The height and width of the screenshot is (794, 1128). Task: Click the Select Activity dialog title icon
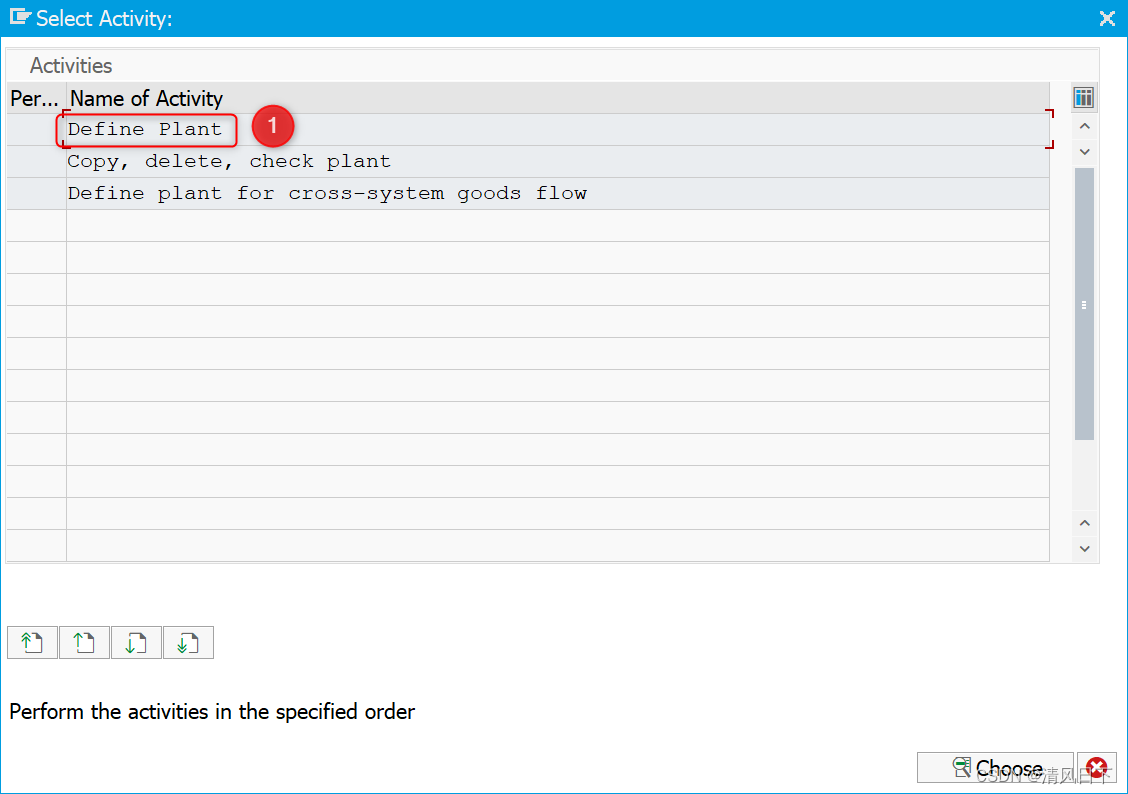tap(19, 17)
